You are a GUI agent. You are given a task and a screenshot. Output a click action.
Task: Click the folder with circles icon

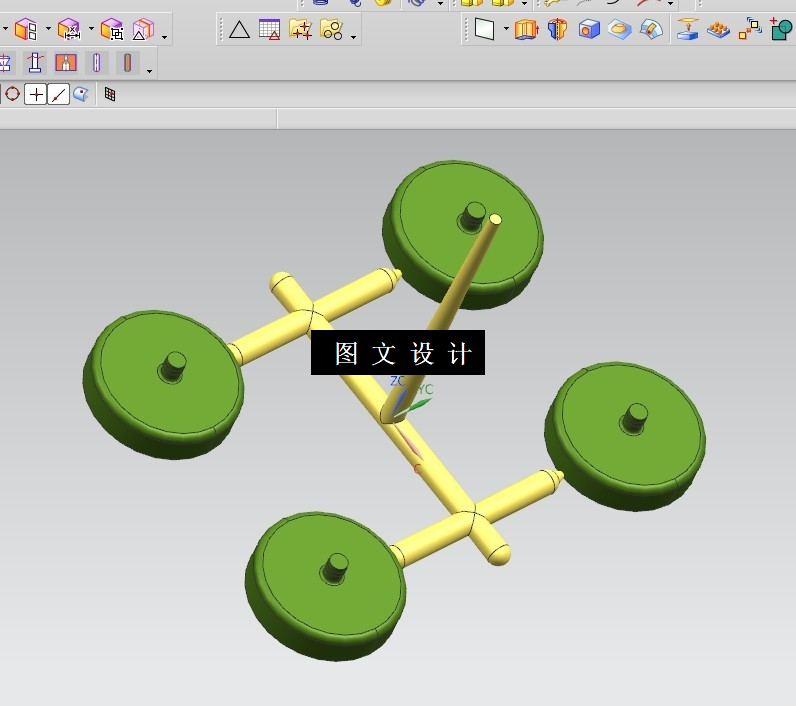click(331, 29)
